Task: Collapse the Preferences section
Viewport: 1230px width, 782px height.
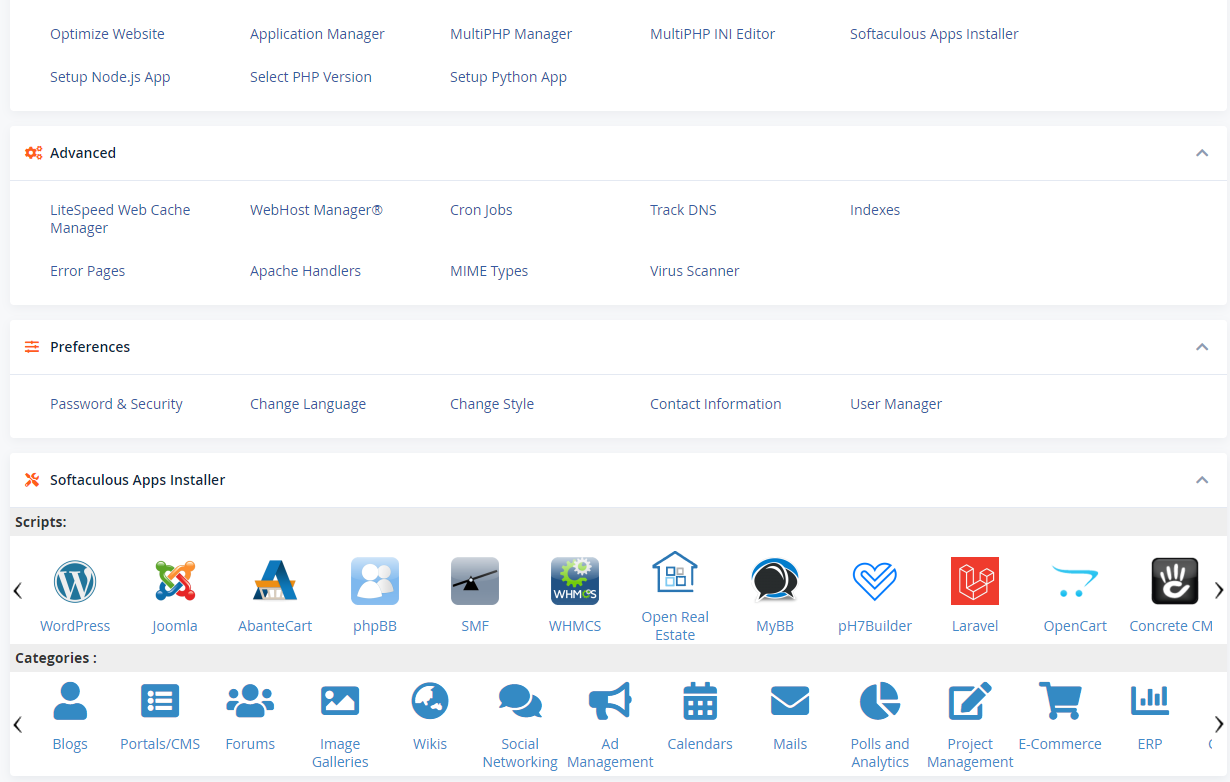Action: 1202,347
